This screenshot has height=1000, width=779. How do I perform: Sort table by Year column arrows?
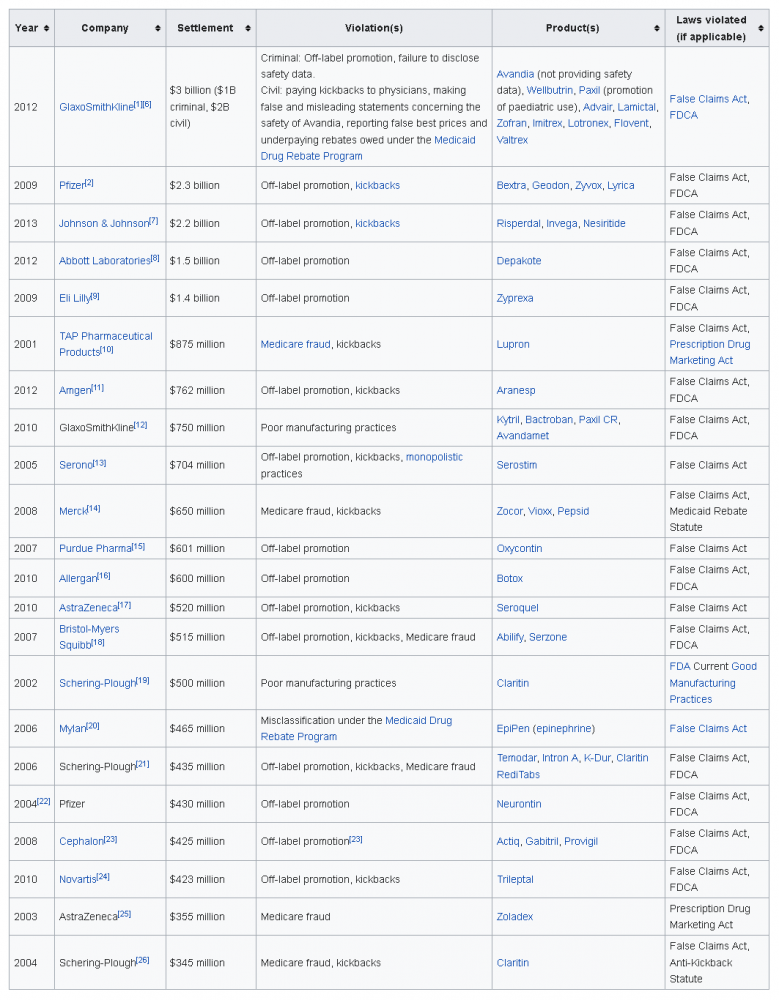(47, 28)
